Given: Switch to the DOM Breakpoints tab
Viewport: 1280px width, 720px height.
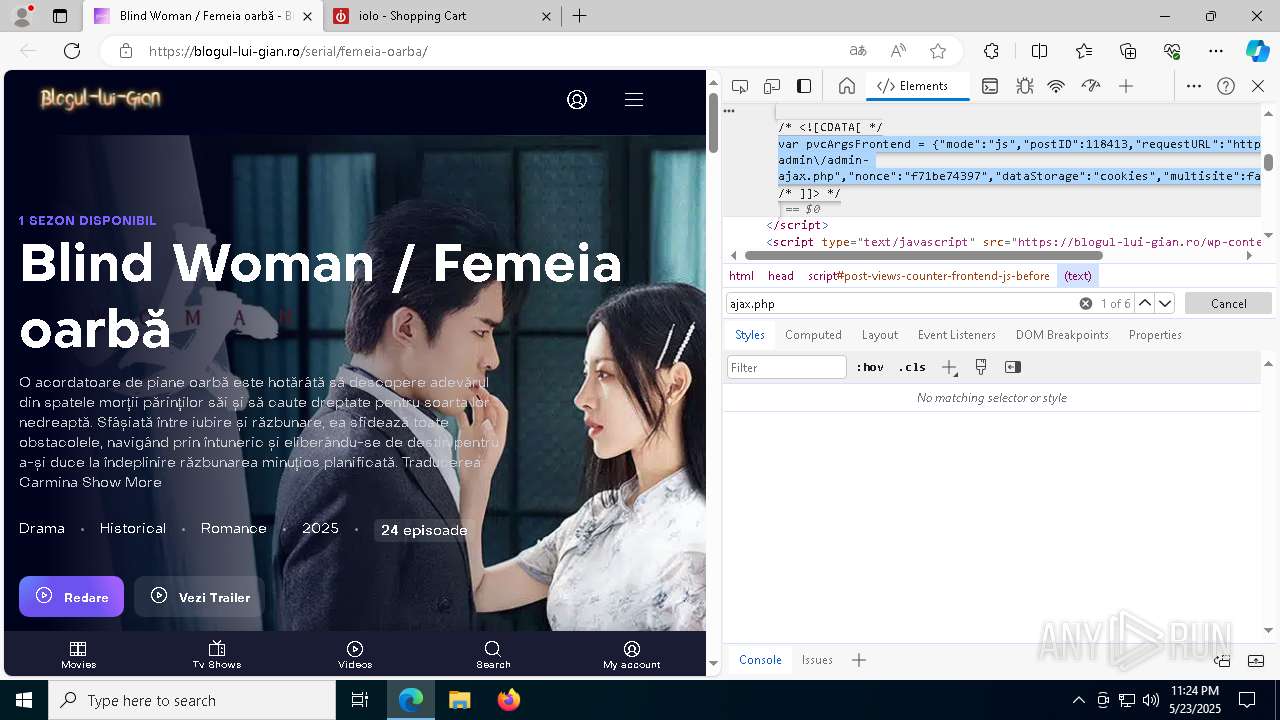Looking at the screenshot, I should (x=1062, y=335).
